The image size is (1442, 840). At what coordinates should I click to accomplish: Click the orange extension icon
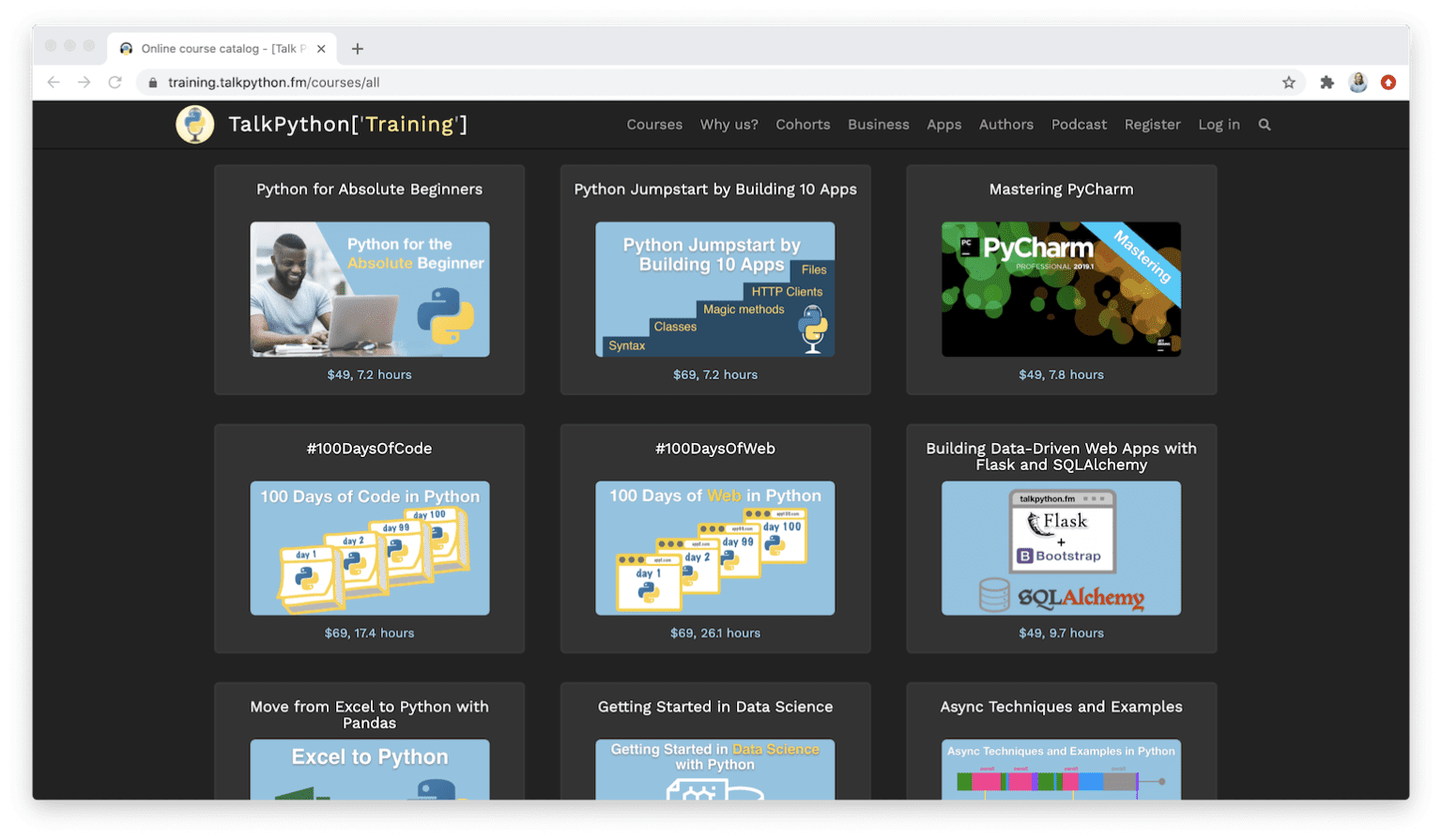[x=1388, y=82]
